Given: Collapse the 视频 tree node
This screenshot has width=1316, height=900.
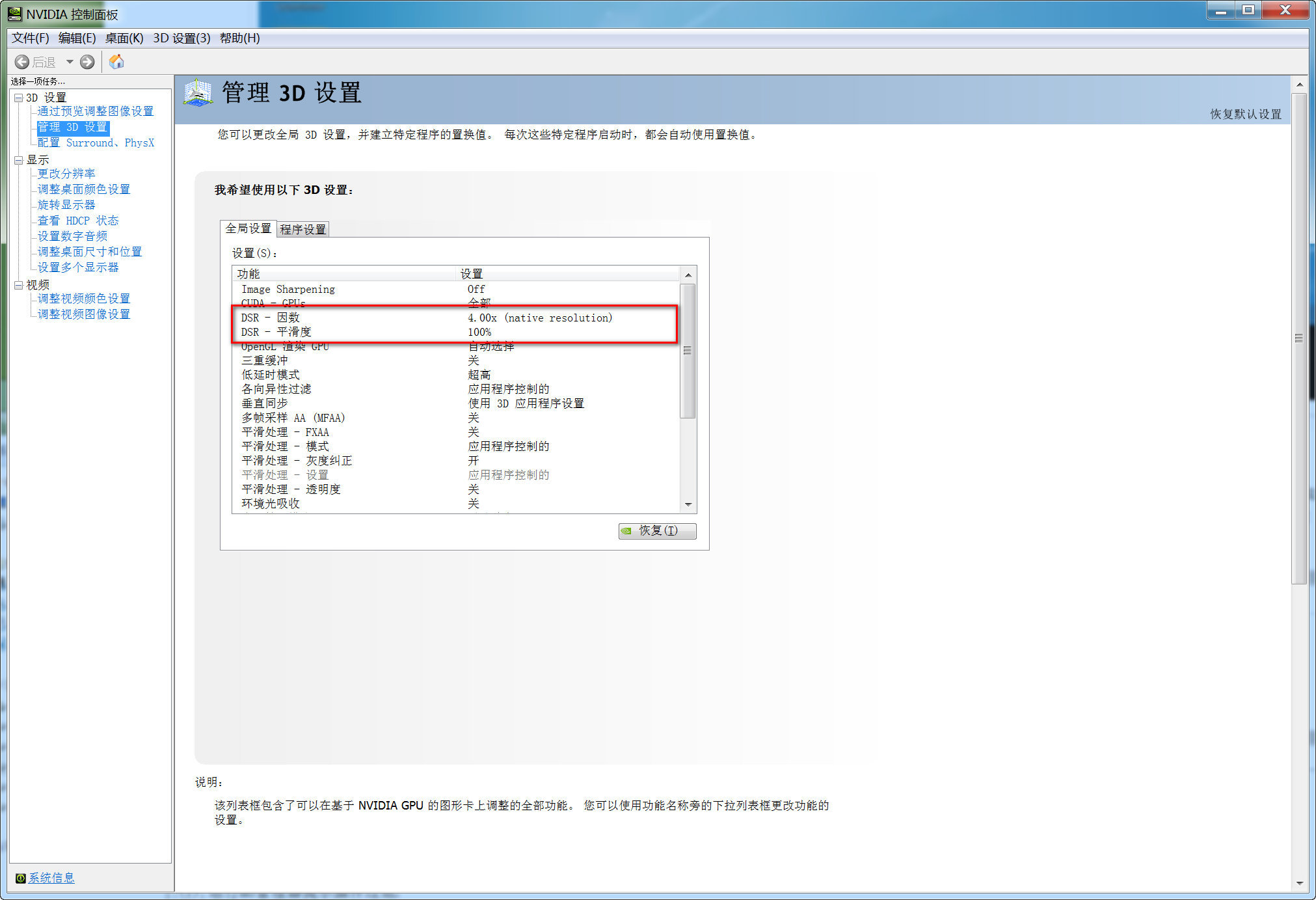Looking at the screenshot, I should click(19, 285).
